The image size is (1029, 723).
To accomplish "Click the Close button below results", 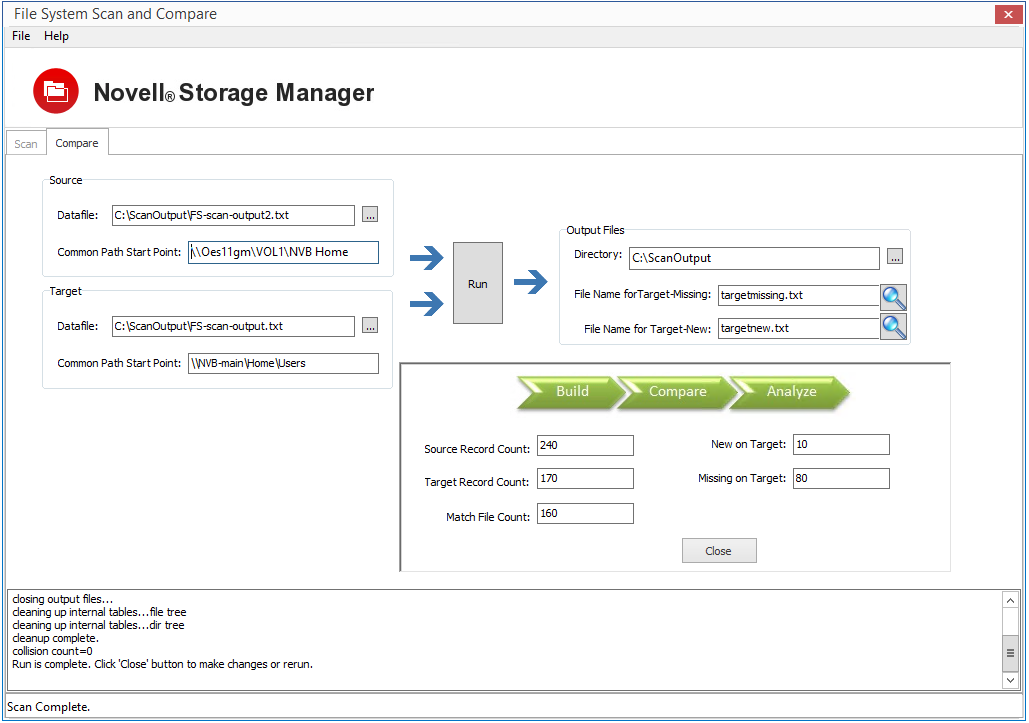I will (718, 551).
